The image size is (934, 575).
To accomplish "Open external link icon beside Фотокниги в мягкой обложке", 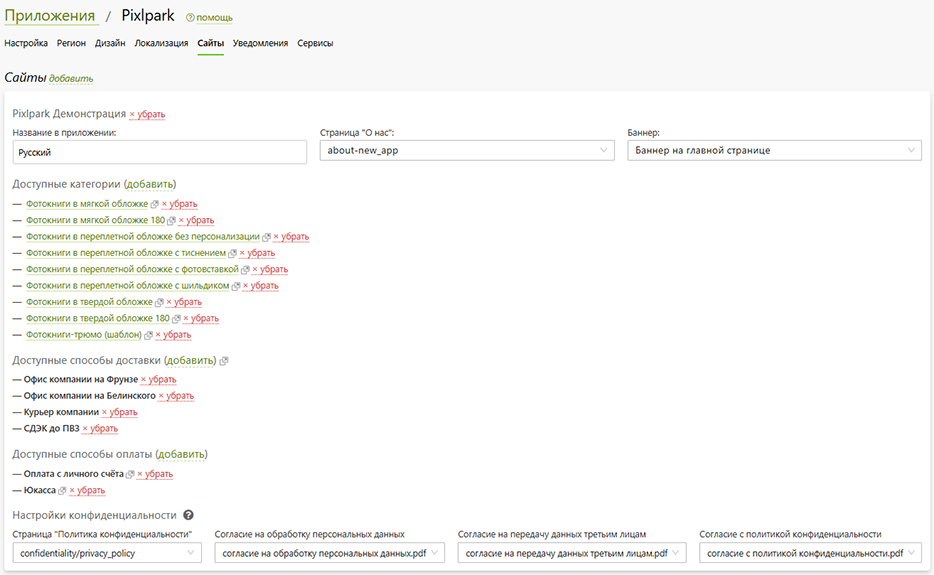I will (x=154, y=204).
